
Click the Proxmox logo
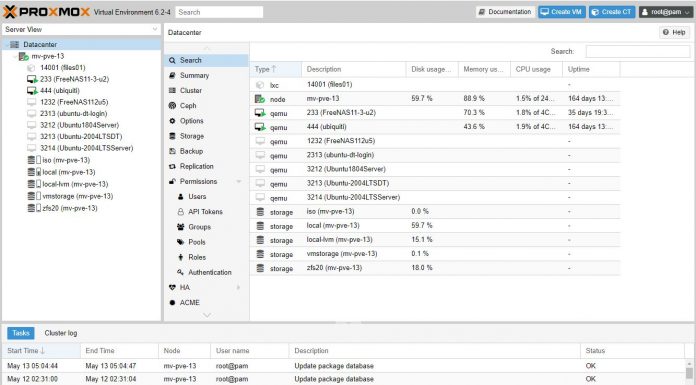[x=47, y=12]
